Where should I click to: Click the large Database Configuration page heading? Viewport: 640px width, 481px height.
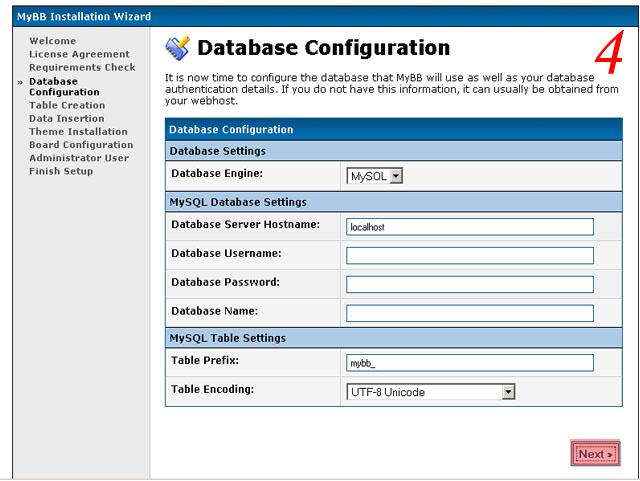pyautogui.click(x=324, y=48)
